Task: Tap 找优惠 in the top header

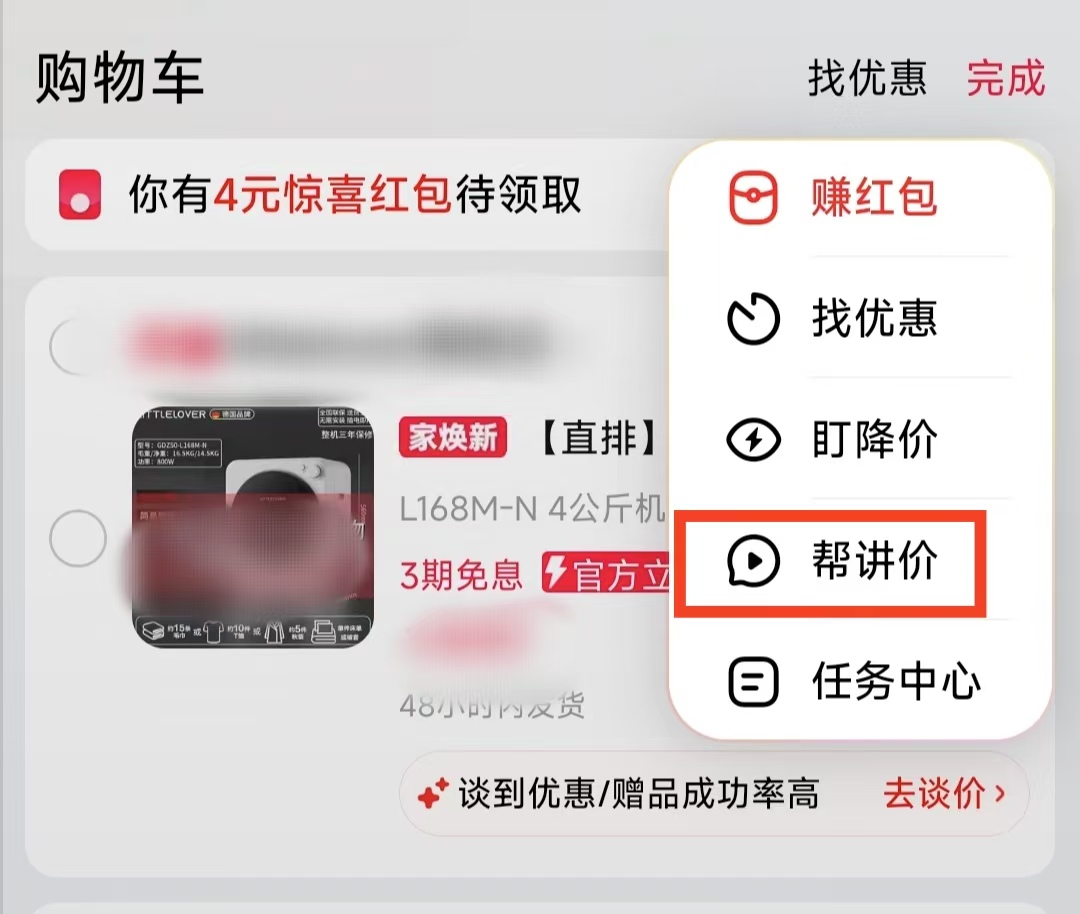Action: (x=867, y=78)
